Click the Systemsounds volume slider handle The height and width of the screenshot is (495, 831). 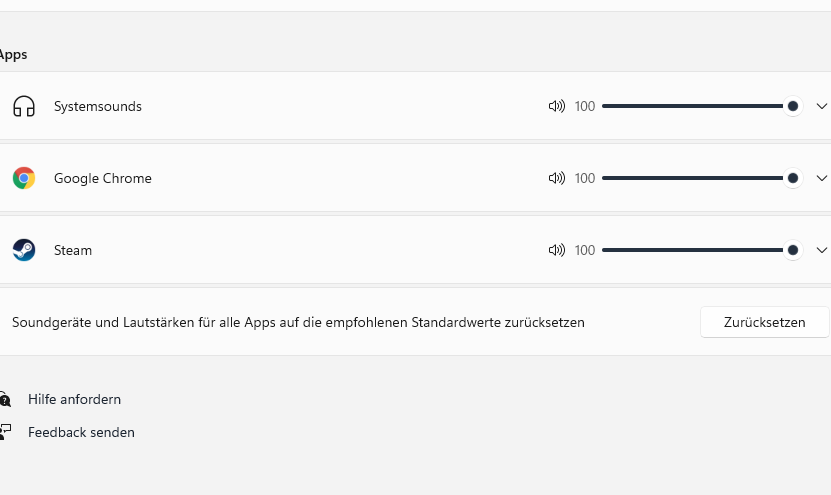pyautogui.click(x=793, y=106)
